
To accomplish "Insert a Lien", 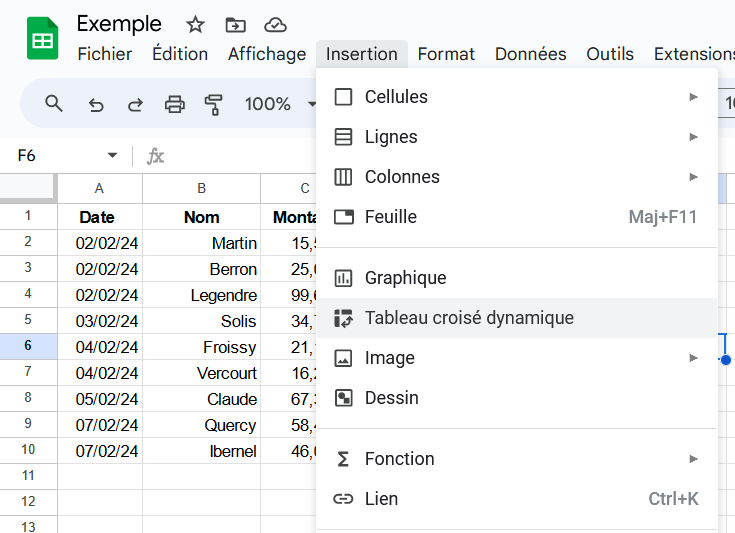I will click(517, 499).
